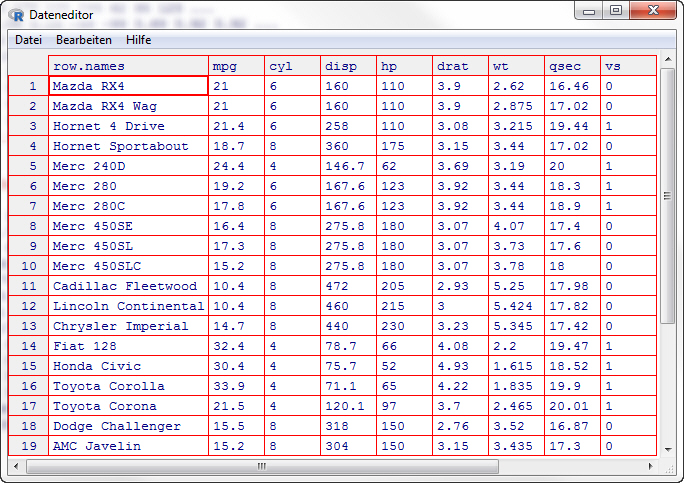Open the Hilfe menu
This screenshot has width=684, height=483.
click(138, 40)
